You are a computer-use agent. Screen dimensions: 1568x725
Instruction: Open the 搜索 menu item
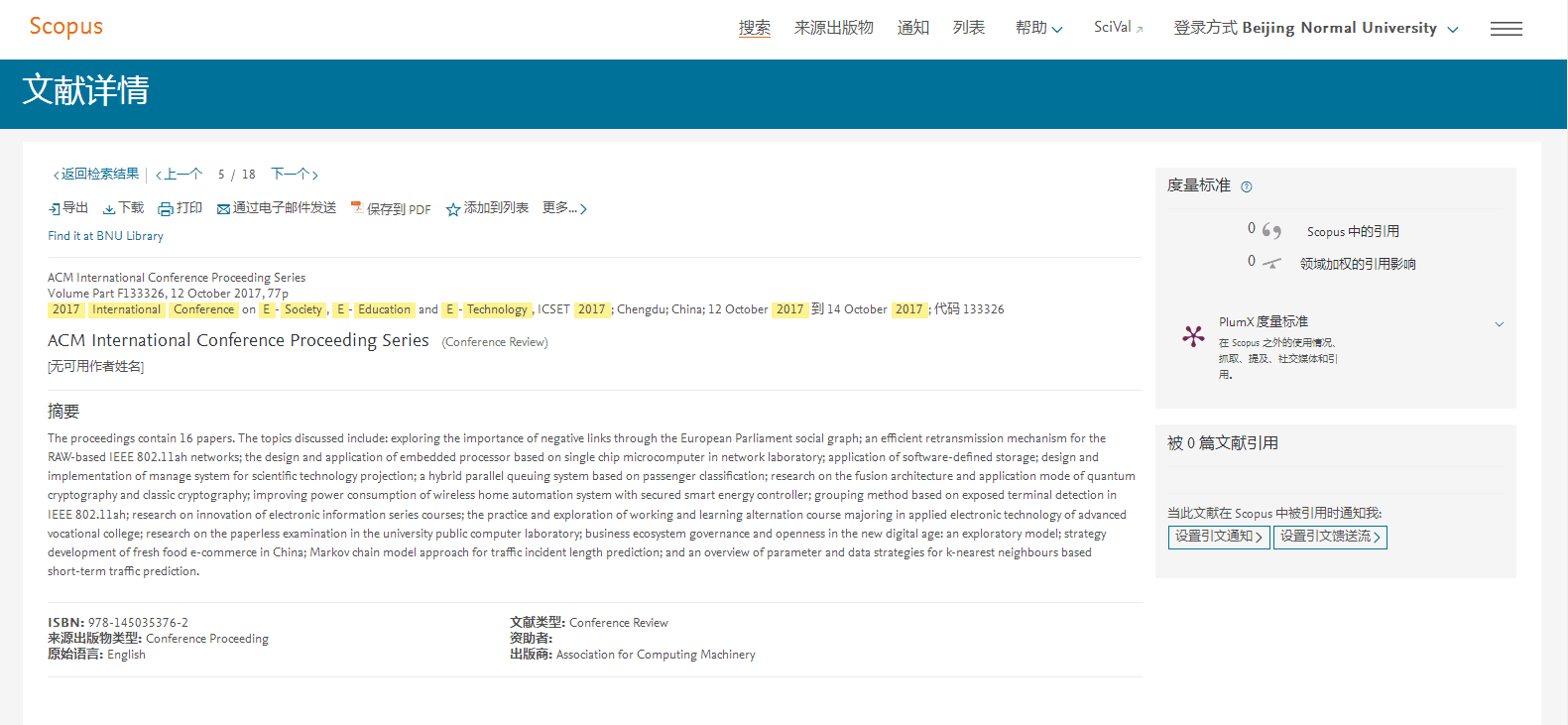click(755, 28)
